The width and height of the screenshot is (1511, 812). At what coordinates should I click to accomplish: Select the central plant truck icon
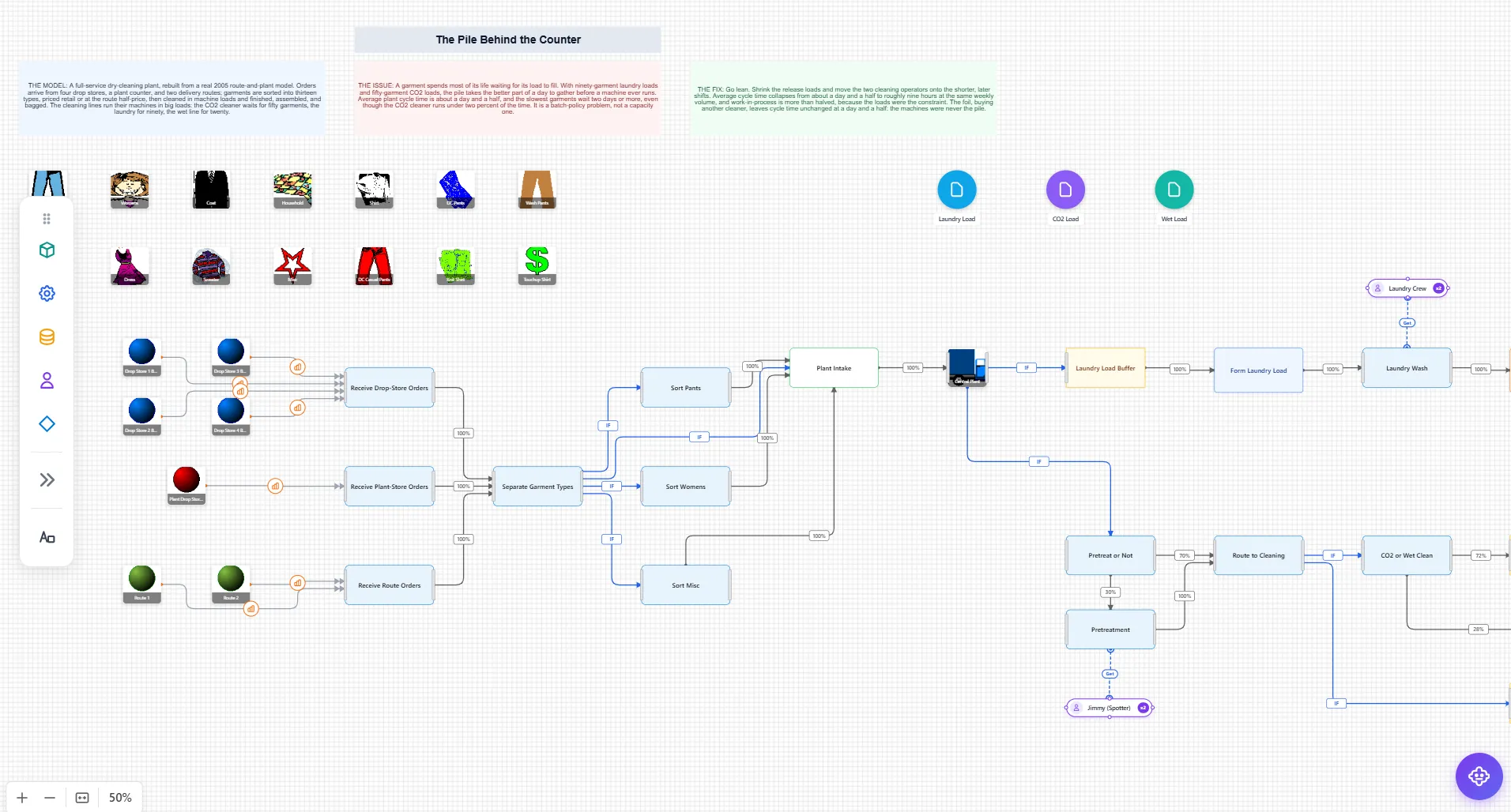(x=967, y=367)
